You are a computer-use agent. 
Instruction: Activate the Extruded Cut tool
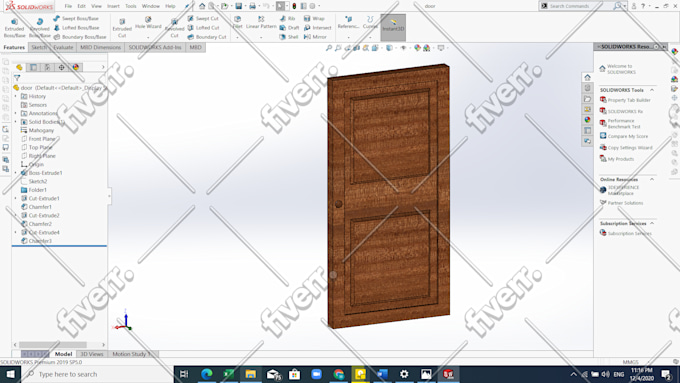click(122, 28)
